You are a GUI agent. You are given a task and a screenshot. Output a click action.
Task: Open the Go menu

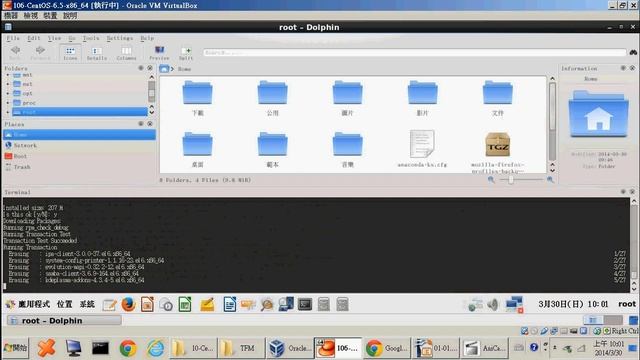[x=72, y=38]
